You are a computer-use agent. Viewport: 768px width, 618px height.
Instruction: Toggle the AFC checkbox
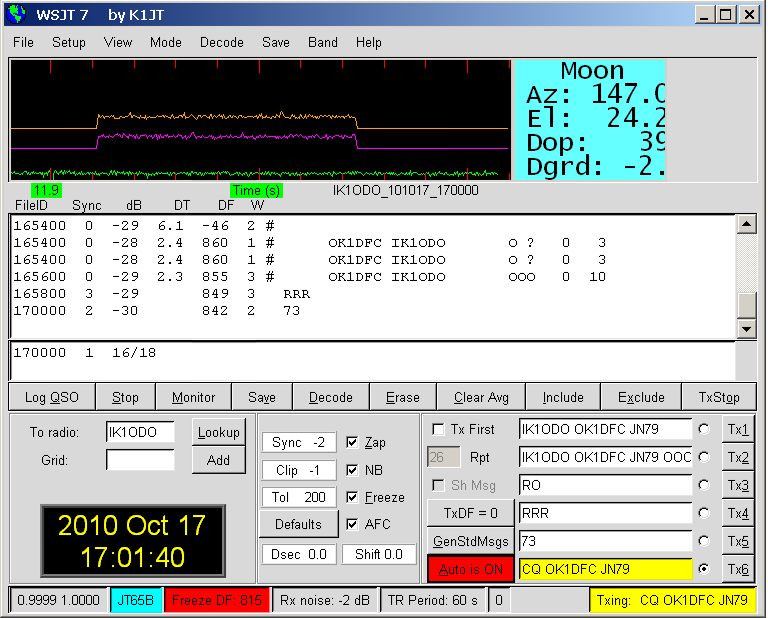(352, 524)
